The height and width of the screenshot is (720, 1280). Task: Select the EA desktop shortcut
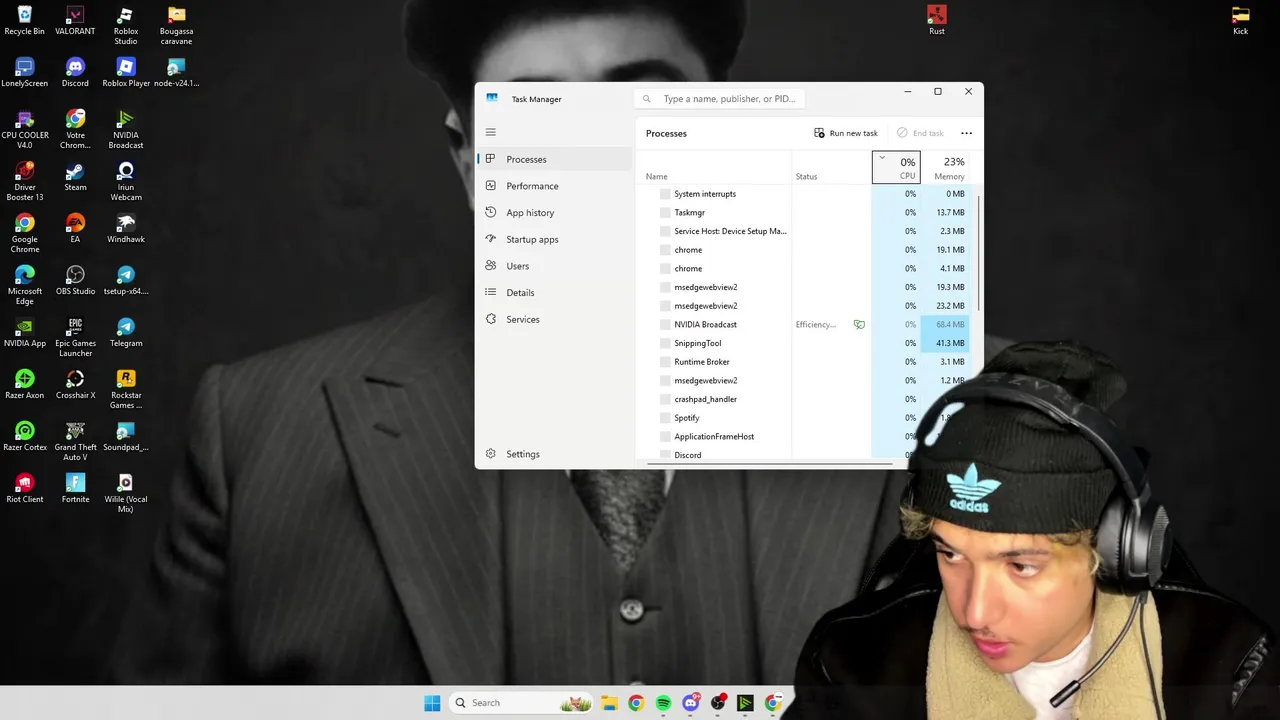[x=75, y=229]
